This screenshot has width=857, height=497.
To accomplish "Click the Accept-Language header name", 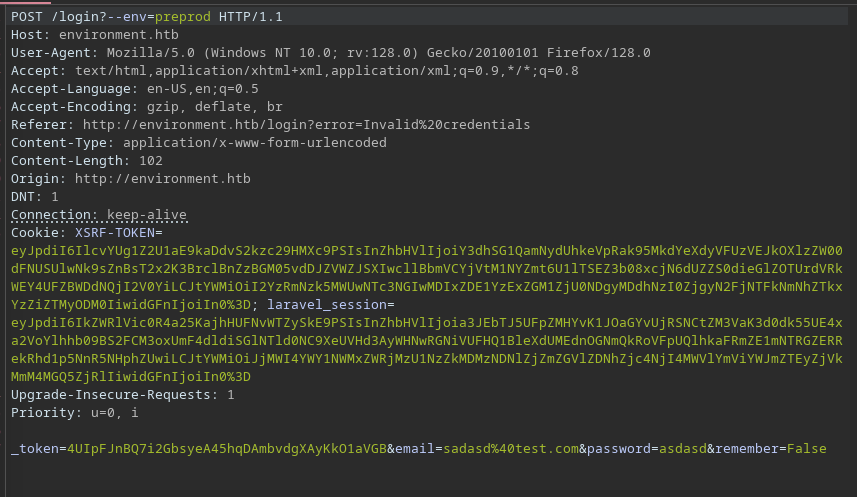I will [x=72, y=89].
